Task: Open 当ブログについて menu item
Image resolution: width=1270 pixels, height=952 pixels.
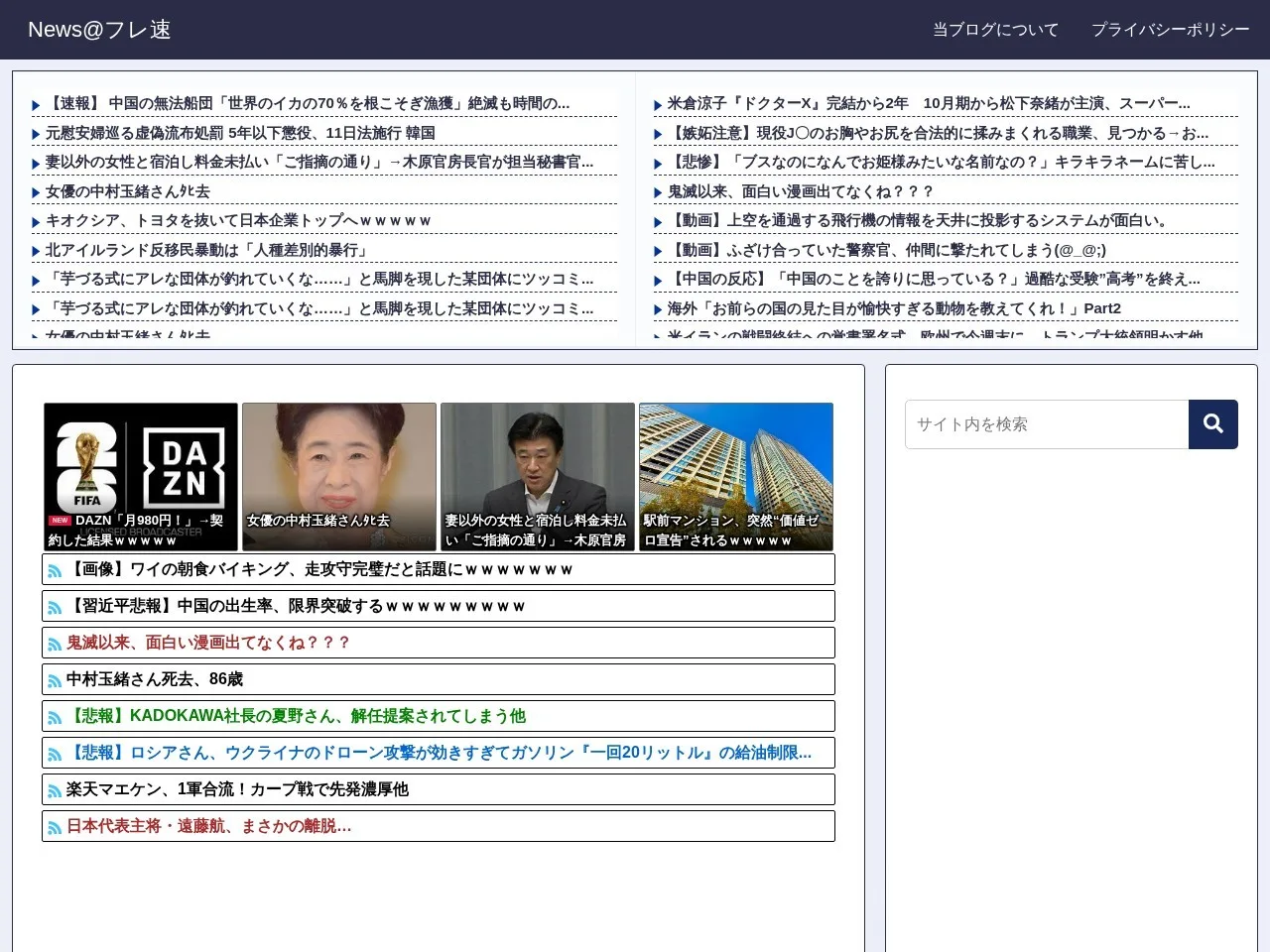Action: 995,30
